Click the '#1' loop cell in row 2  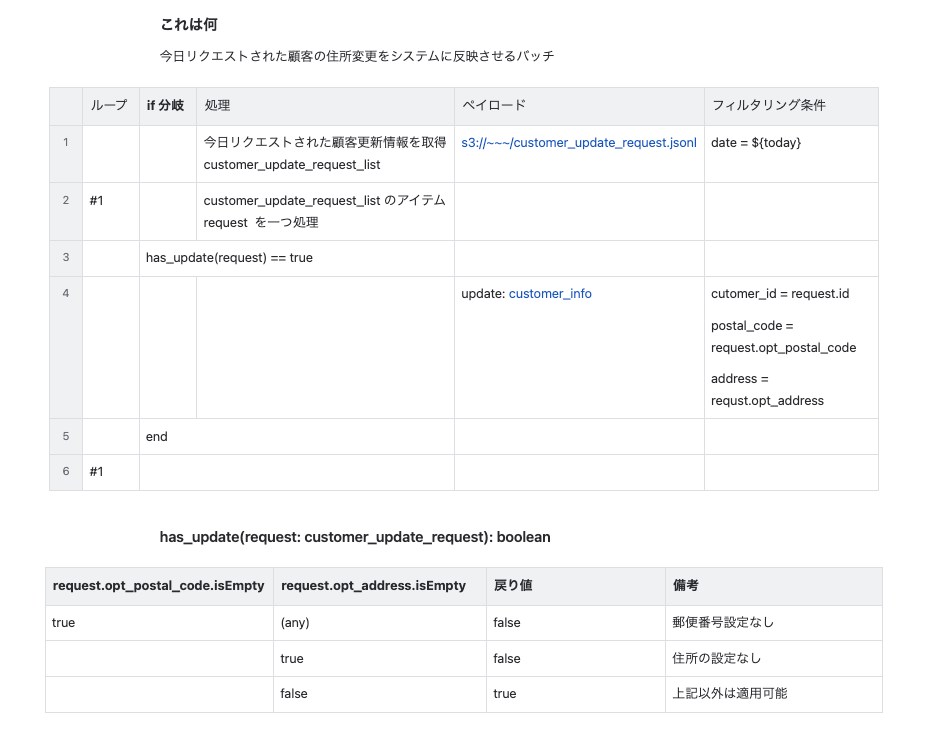(x=111, y=211)
